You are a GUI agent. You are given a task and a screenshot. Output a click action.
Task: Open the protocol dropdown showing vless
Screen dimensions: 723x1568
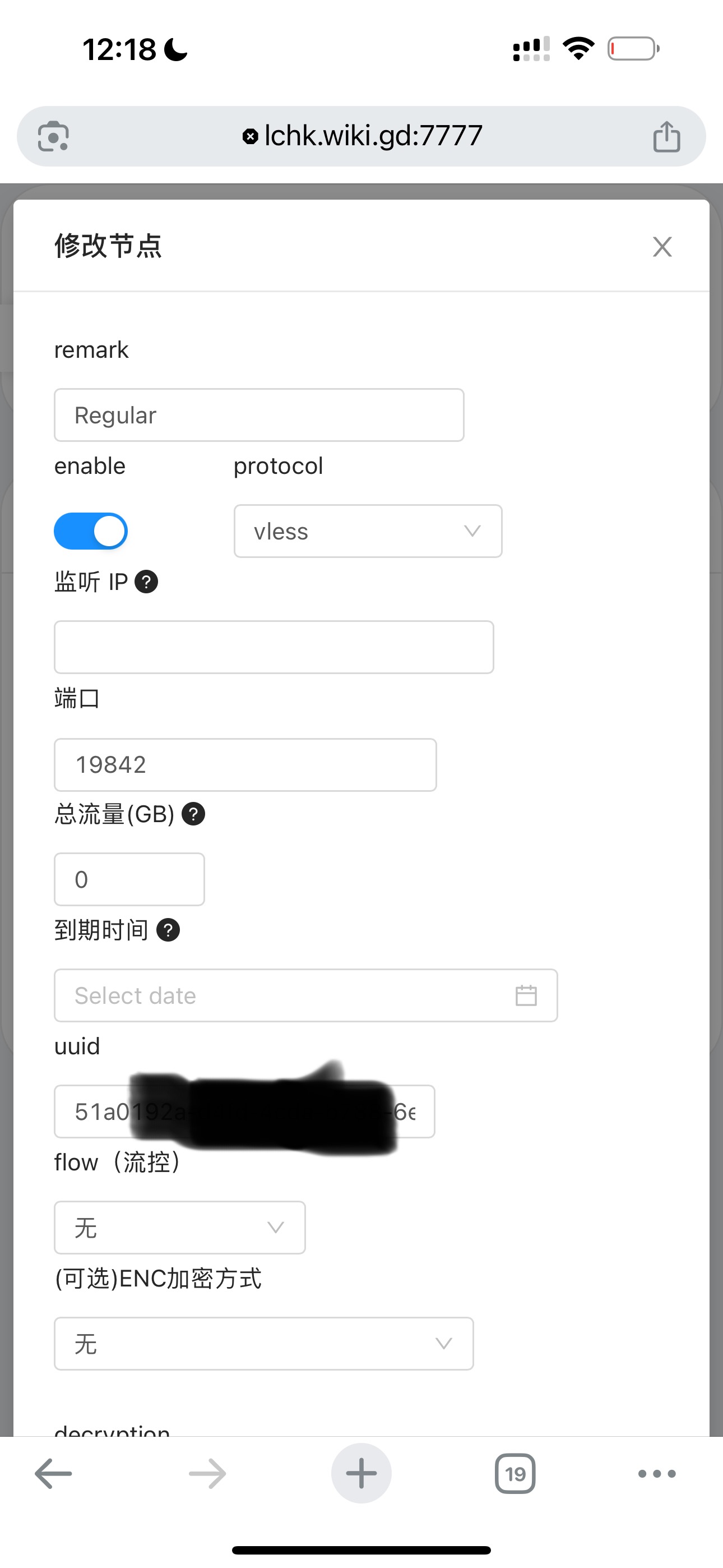coord(368,531)
